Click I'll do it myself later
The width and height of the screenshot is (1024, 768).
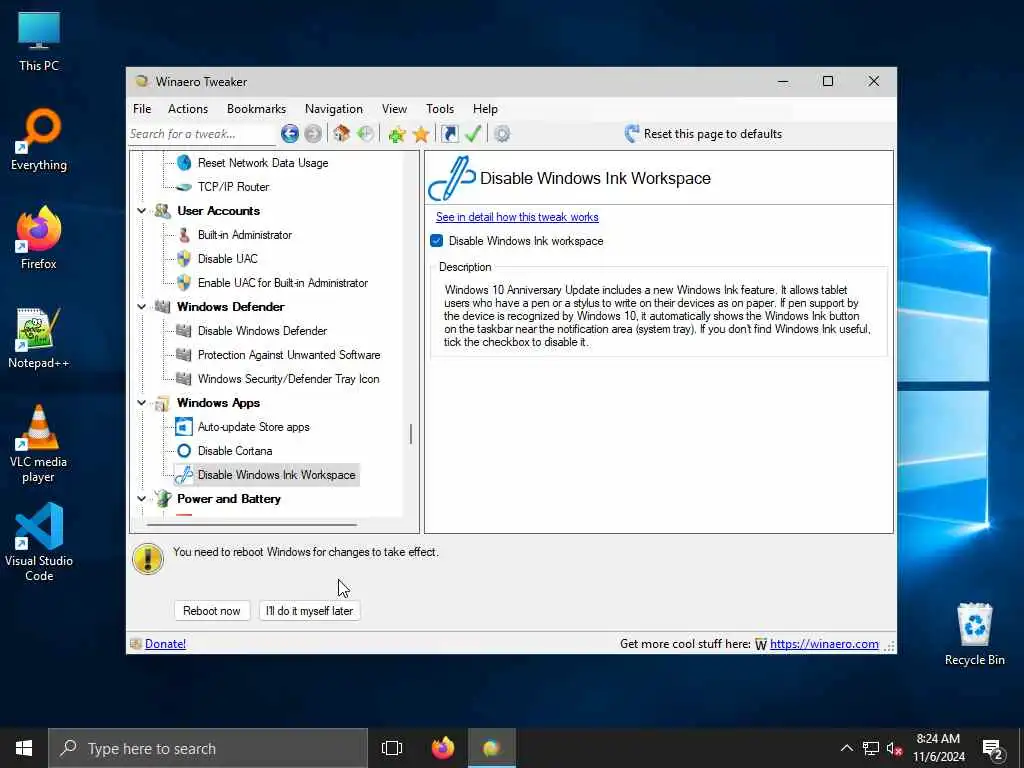[x=310, y=611]
